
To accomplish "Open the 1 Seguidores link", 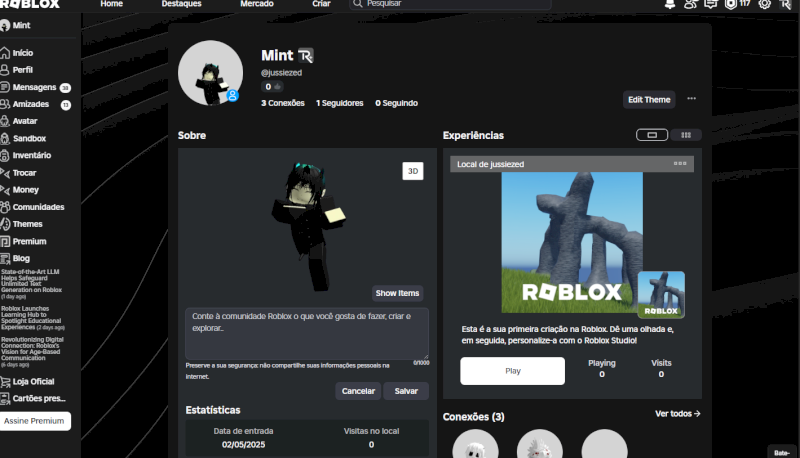I will coord(340,103).
